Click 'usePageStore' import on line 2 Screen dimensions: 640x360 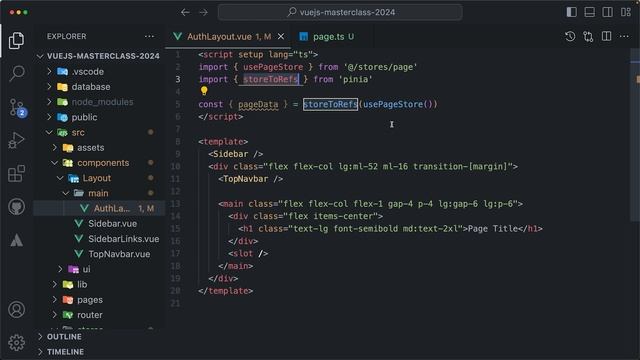(273, 67)
